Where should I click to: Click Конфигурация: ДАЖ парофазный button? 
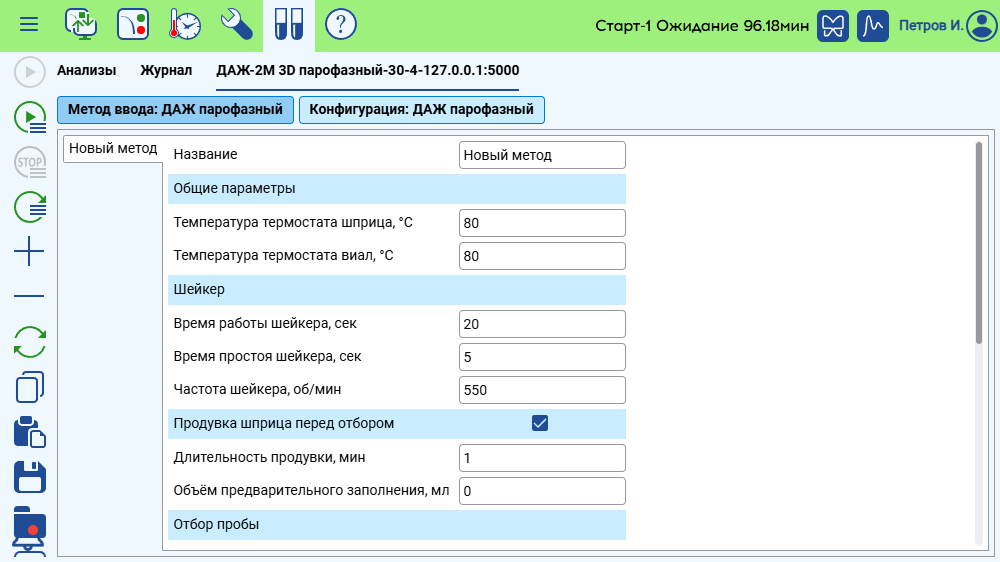tap(421, 110)
